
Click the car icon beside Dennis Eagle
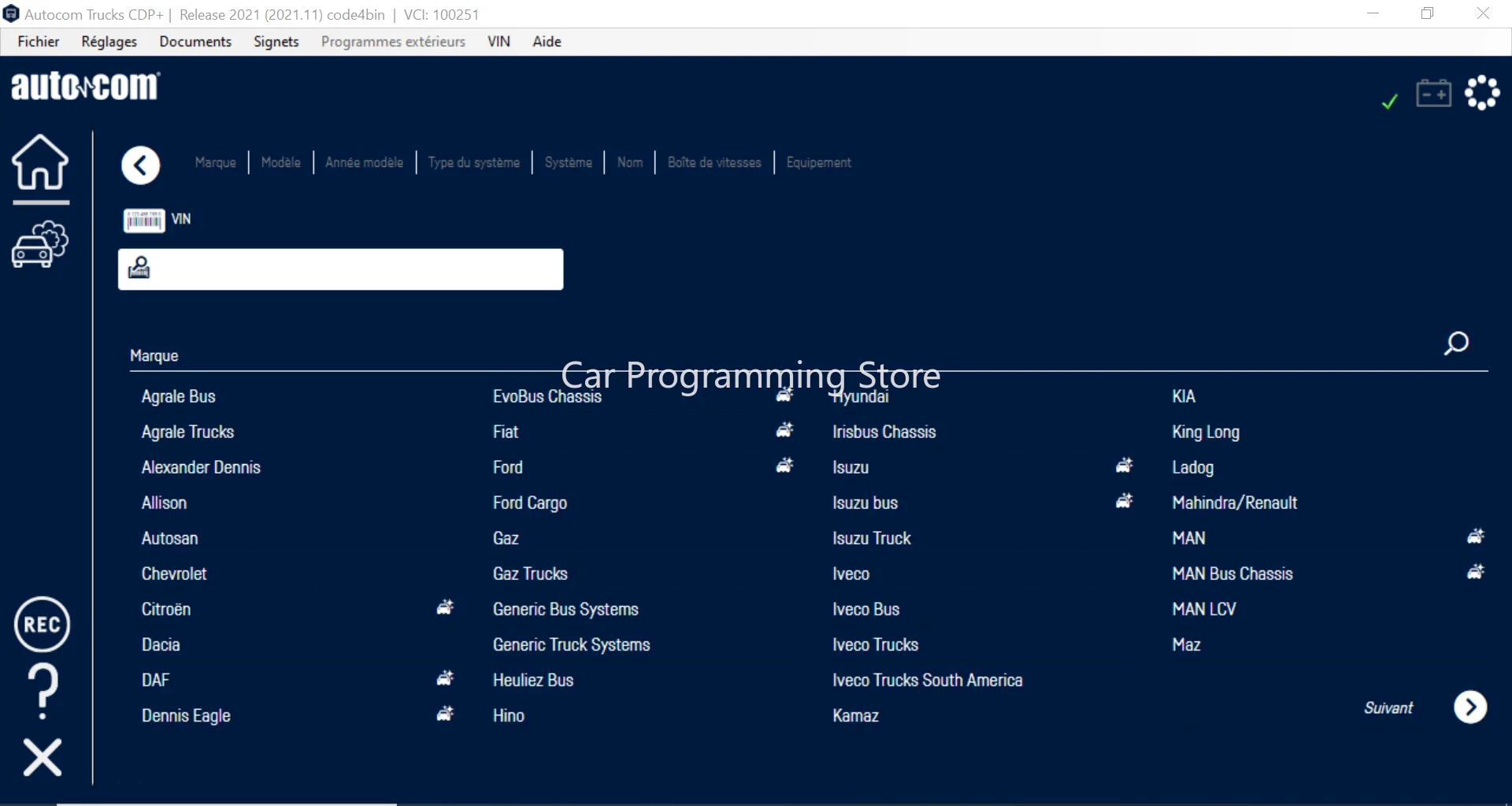pyautogui.click(x=446, y=714)
